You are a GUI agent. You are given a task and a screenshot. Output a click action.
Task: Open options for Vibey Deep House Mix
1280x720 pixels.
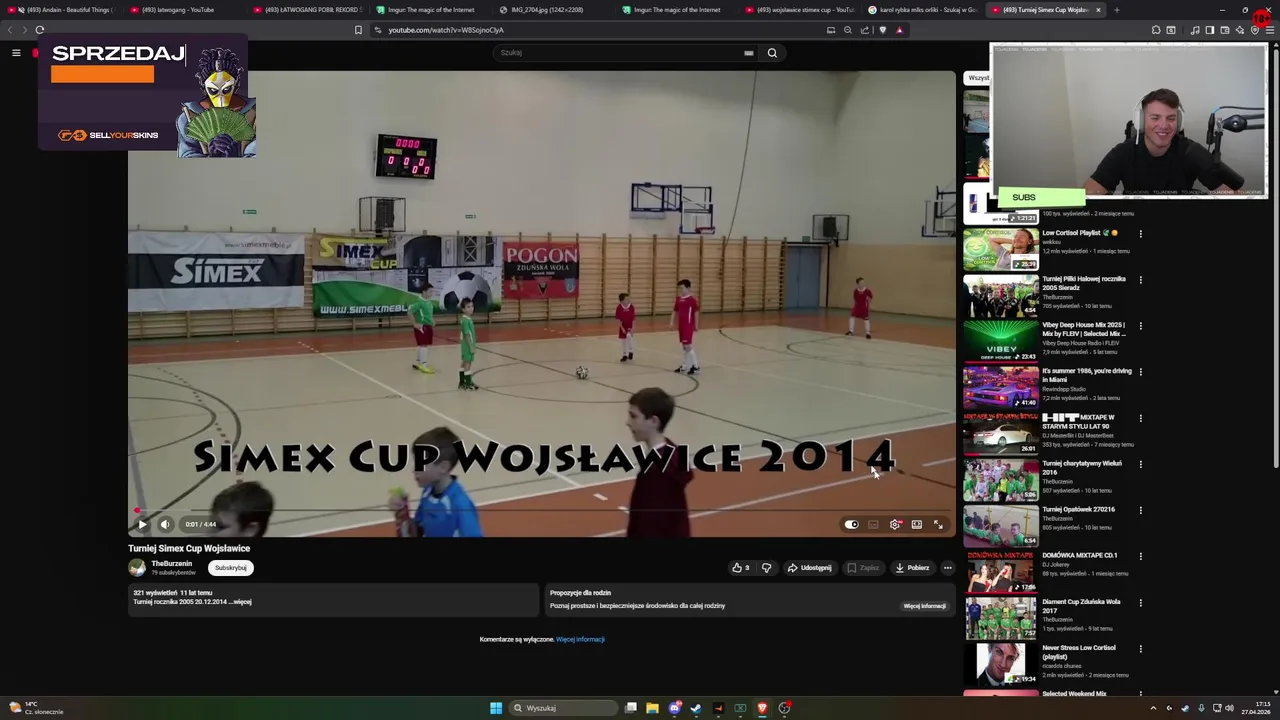click(x=1140, y=326)
